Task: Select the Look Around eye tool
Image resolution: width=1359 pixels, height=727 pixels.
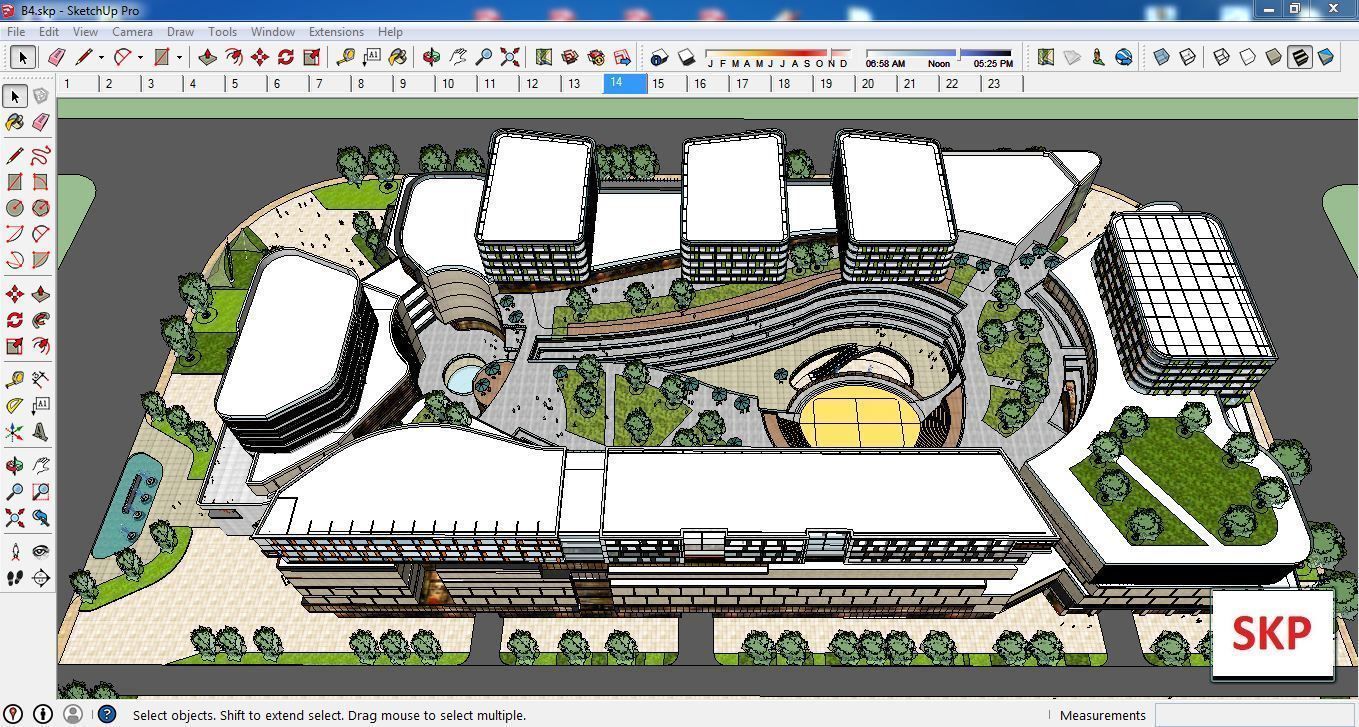Action: [40, 552]
